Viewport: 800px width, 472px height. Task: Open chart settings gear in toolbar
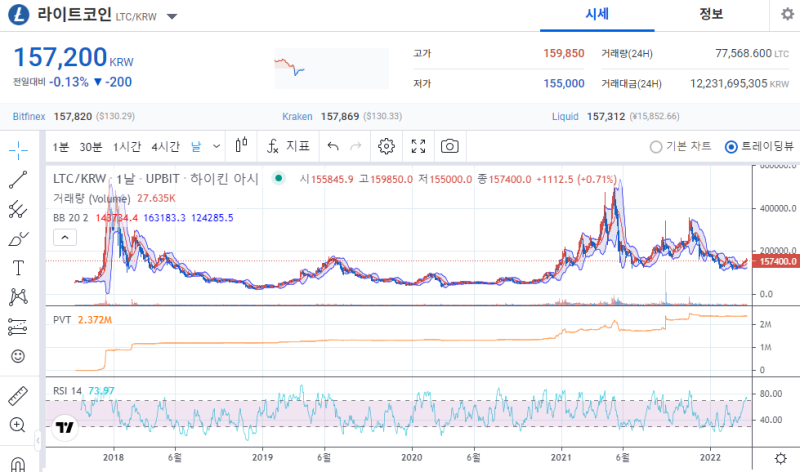pos(386,146)
